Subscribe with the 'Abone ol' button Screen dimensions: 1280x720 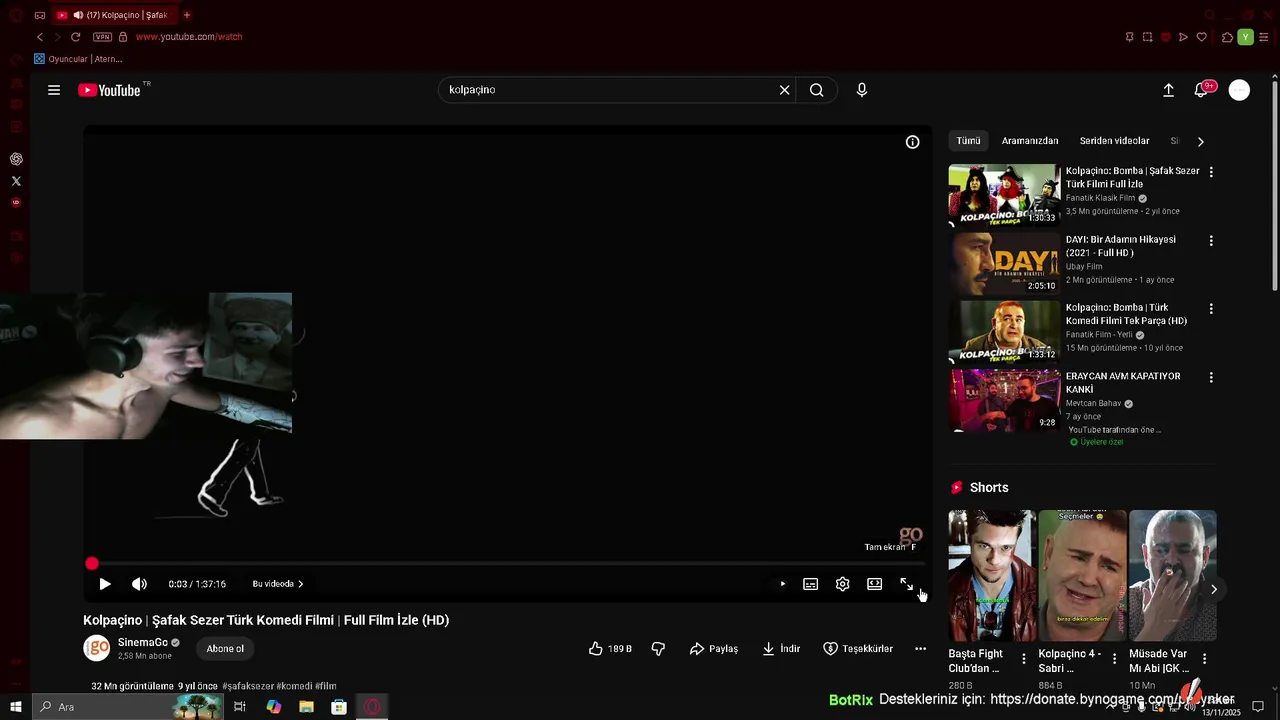225,649
